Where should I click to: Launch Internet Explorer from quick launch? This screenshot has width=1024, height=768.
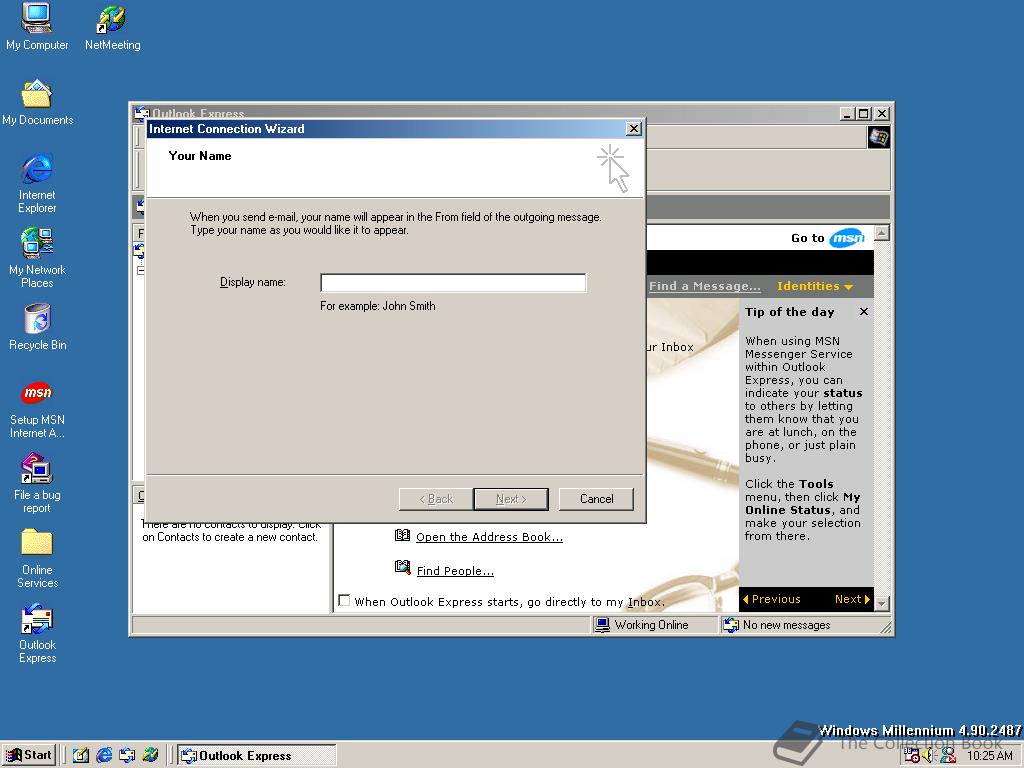tap(104, 755)
